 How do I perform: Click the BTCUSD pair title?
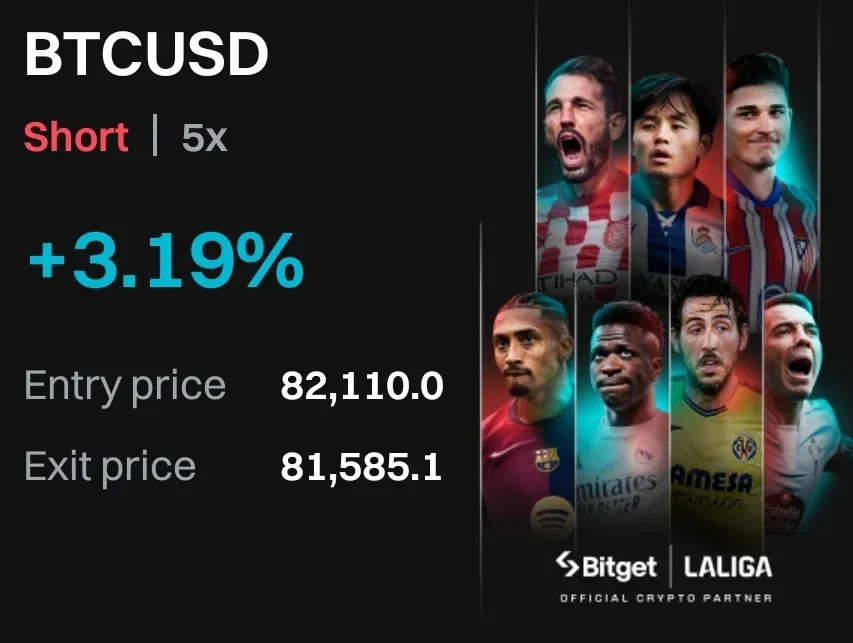click(x=146, y=56)
